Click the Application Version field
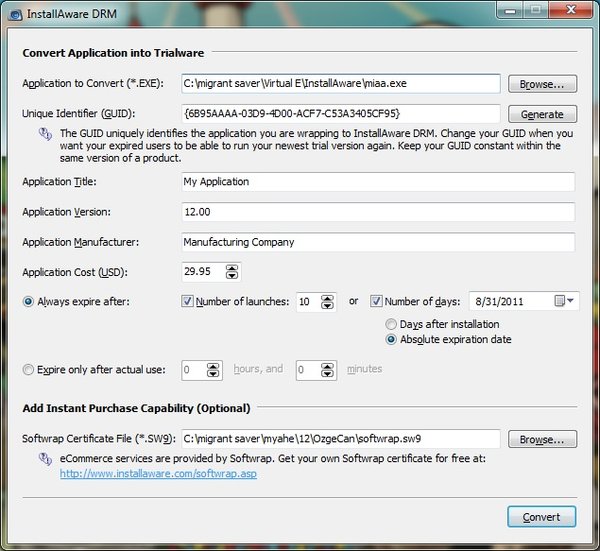 click(x=378, y=212)
